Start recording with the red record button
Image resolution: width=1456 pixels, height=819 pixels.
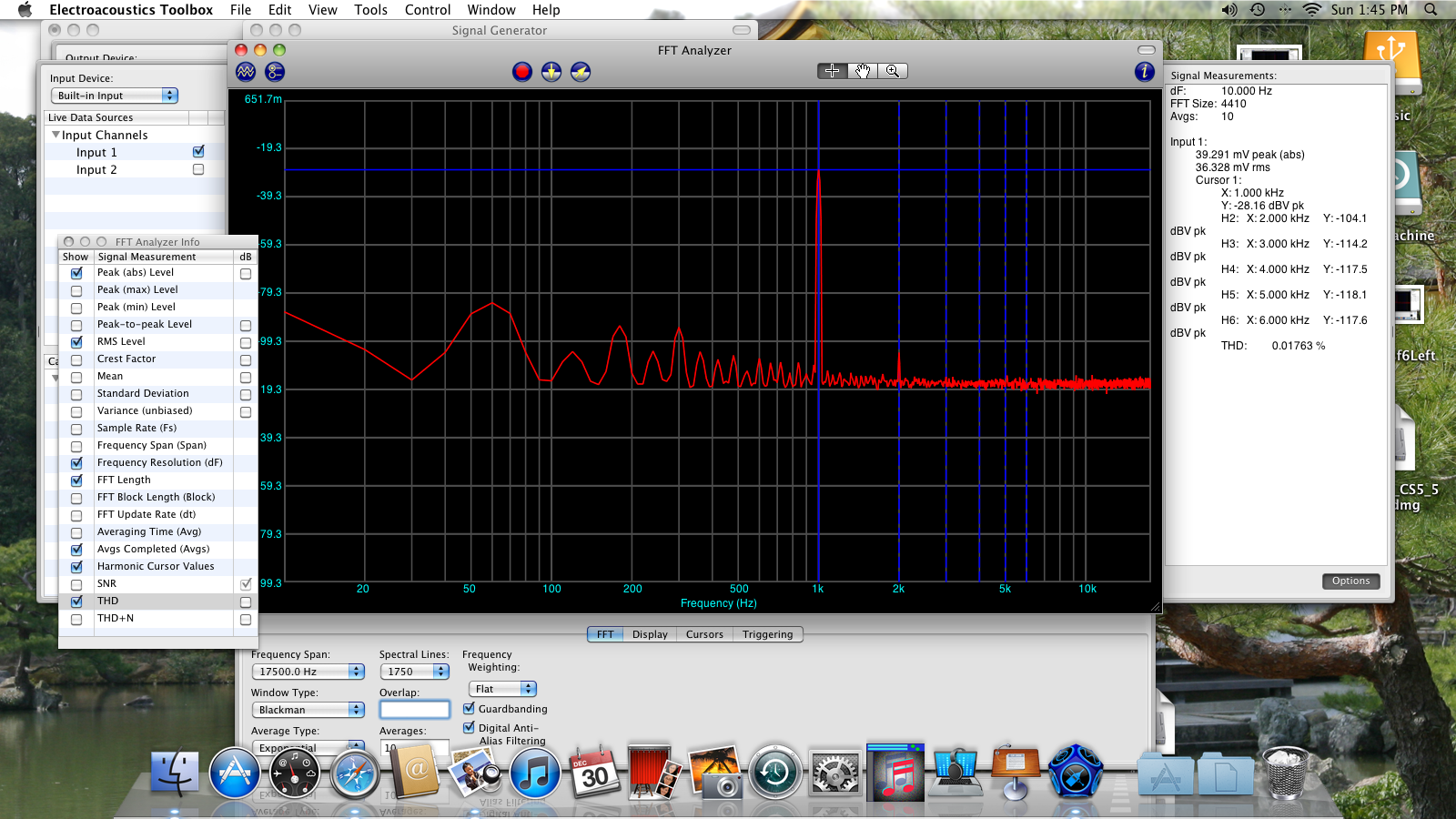click(522, 71)
